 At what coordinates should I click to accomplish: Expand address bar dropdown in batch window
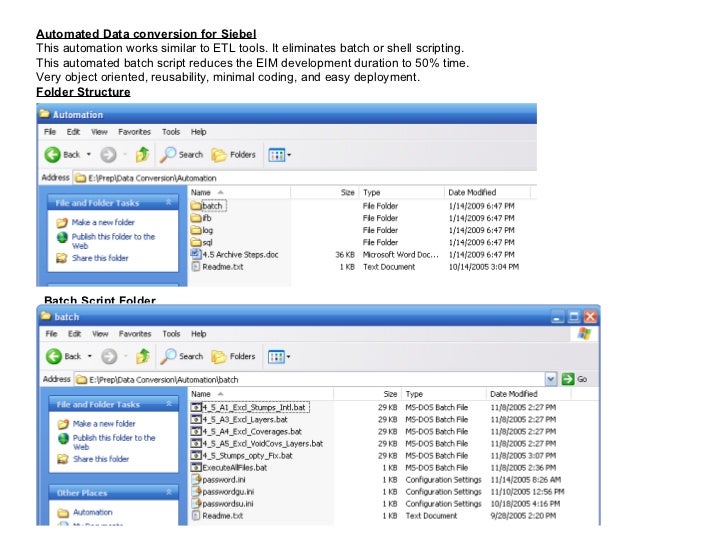point(551,379)
